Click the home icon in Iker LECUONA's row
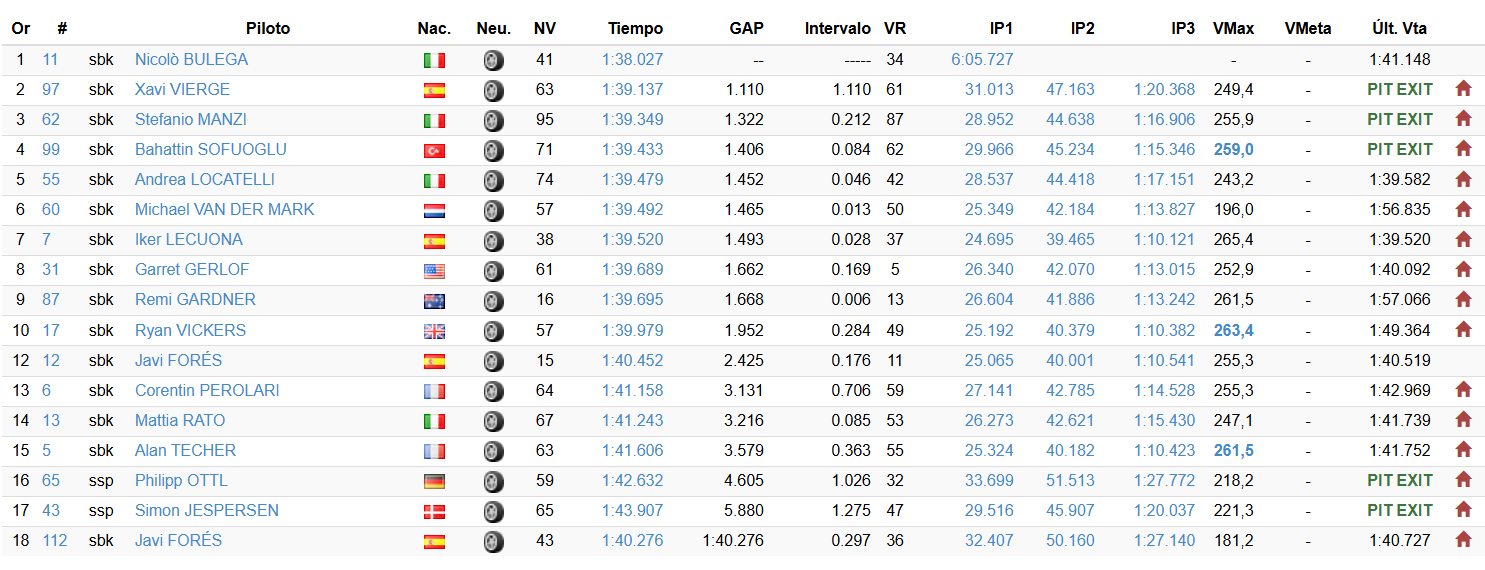This screenshot has height=570, width=1485. (x=1463, y=240)
